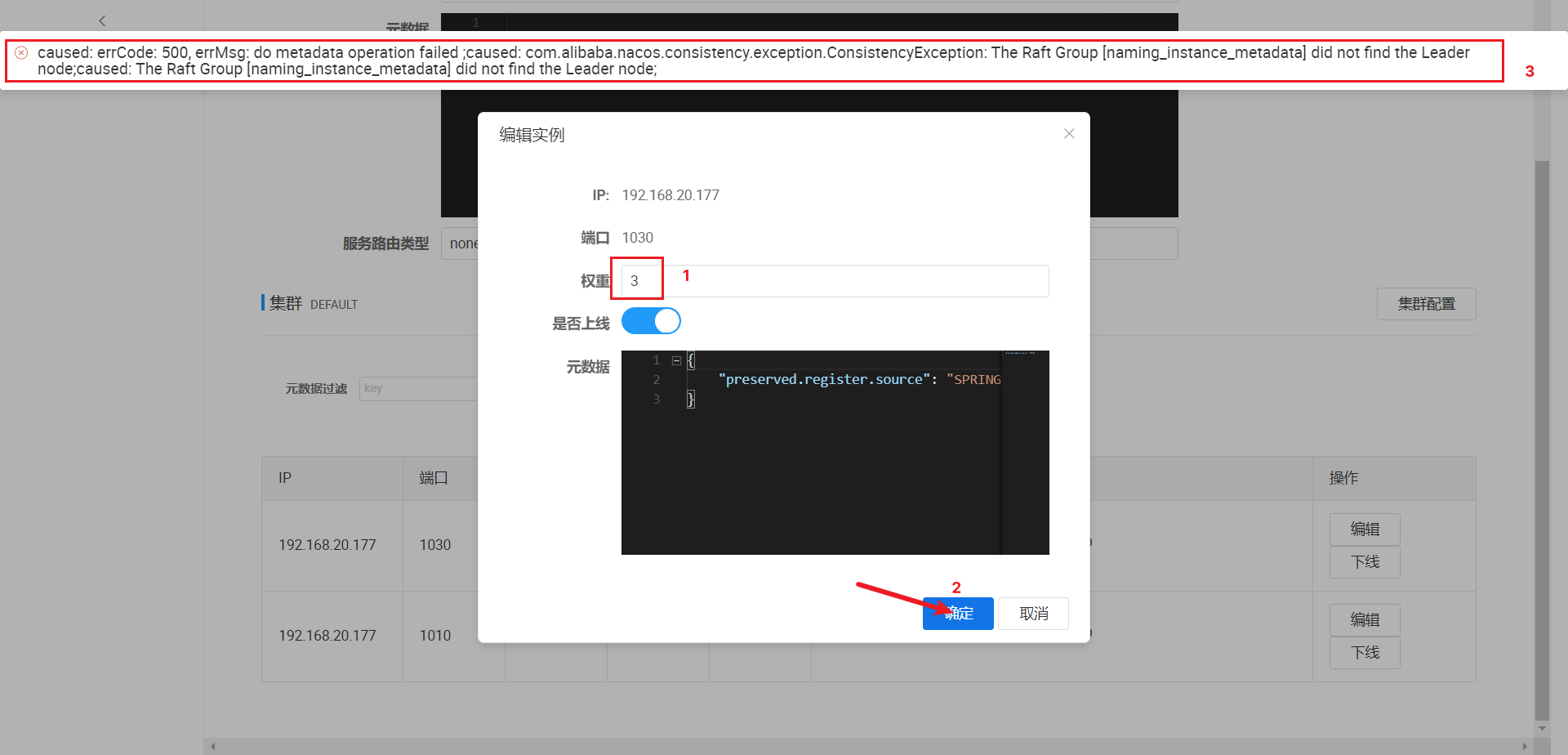Image resolution: width=1568 pixels, height=755 pixels.
Task: Collapse the JSON fold marker on line 1
Action: pos(676,360)
